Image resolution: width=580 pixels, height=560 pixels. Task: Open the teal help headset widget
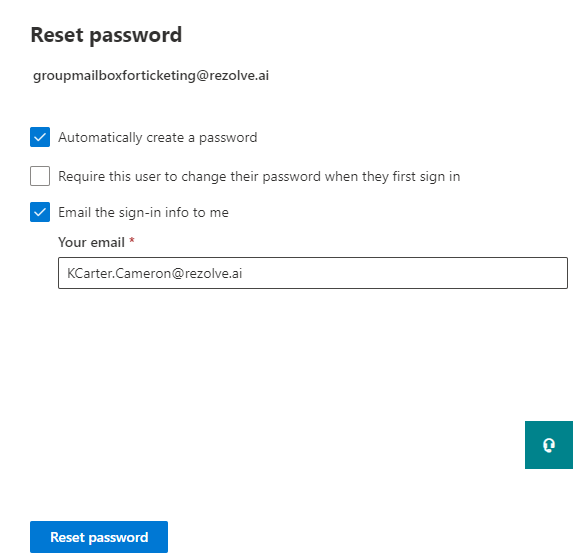549,445
